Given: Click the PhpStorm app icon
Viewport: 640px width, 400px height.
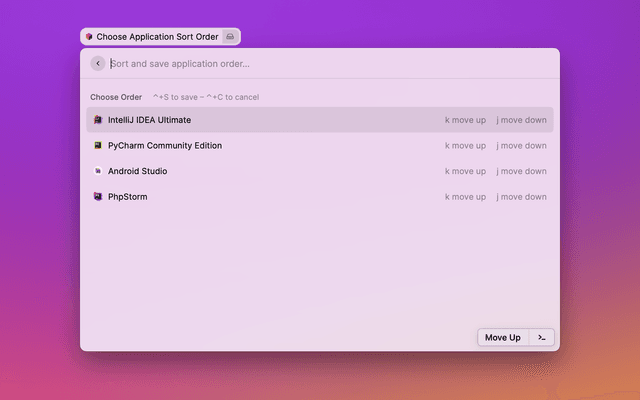Looking at the screenshot, I should pos(98,197).
